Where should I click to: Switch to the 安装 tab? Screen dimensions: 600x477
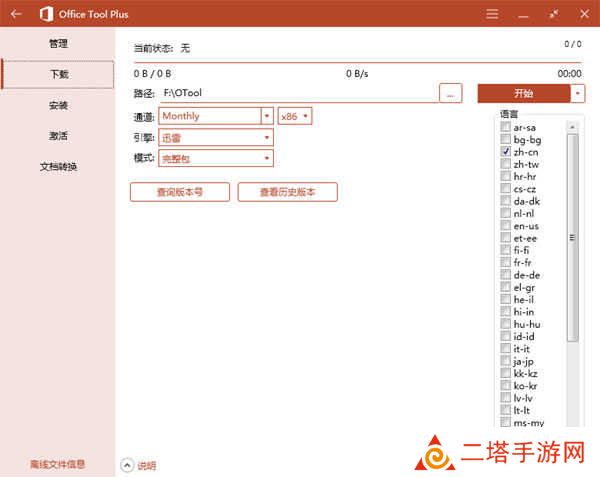click(58, 105)
